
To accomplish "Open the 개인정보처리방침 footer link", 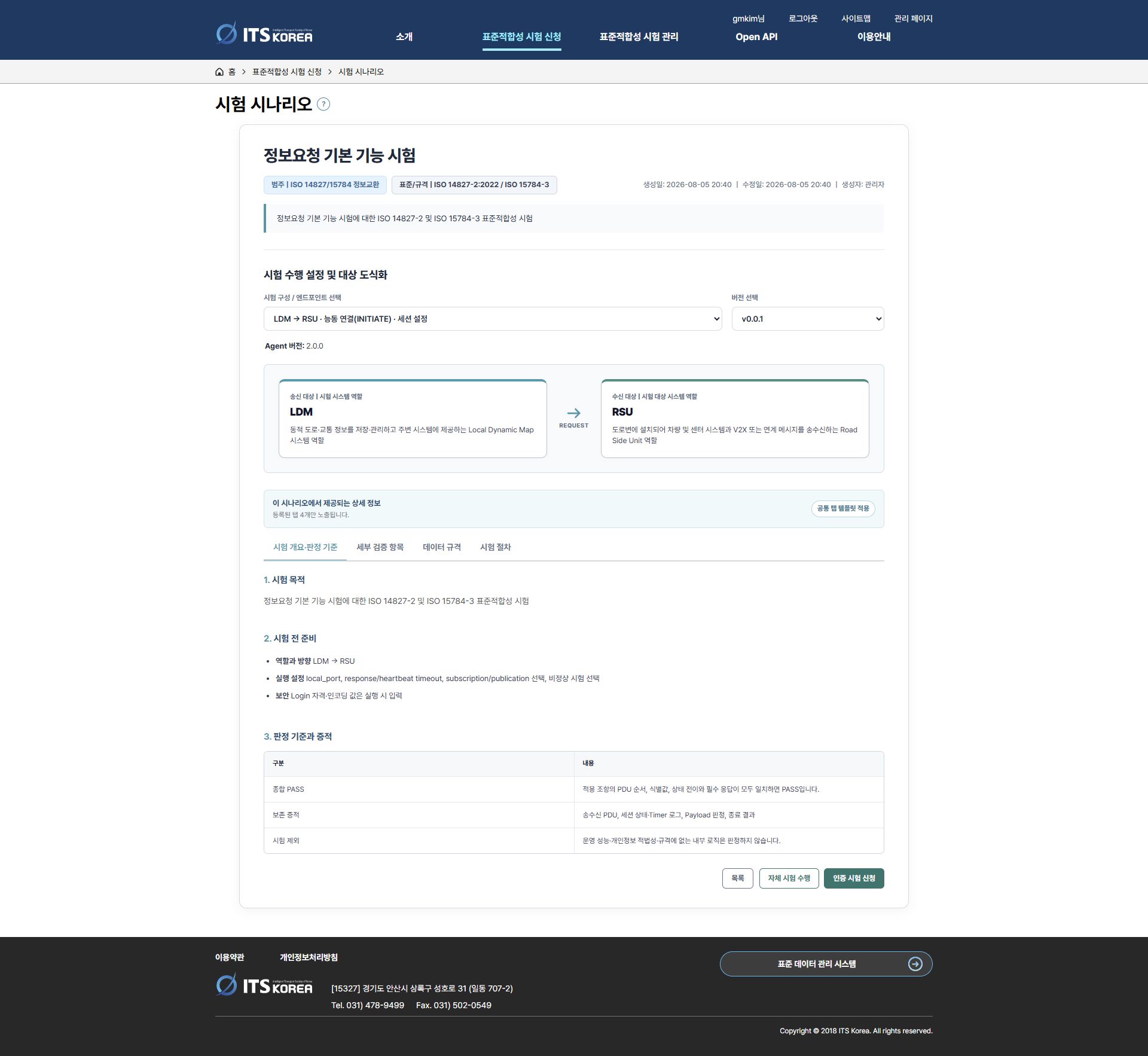I will 309,957.
